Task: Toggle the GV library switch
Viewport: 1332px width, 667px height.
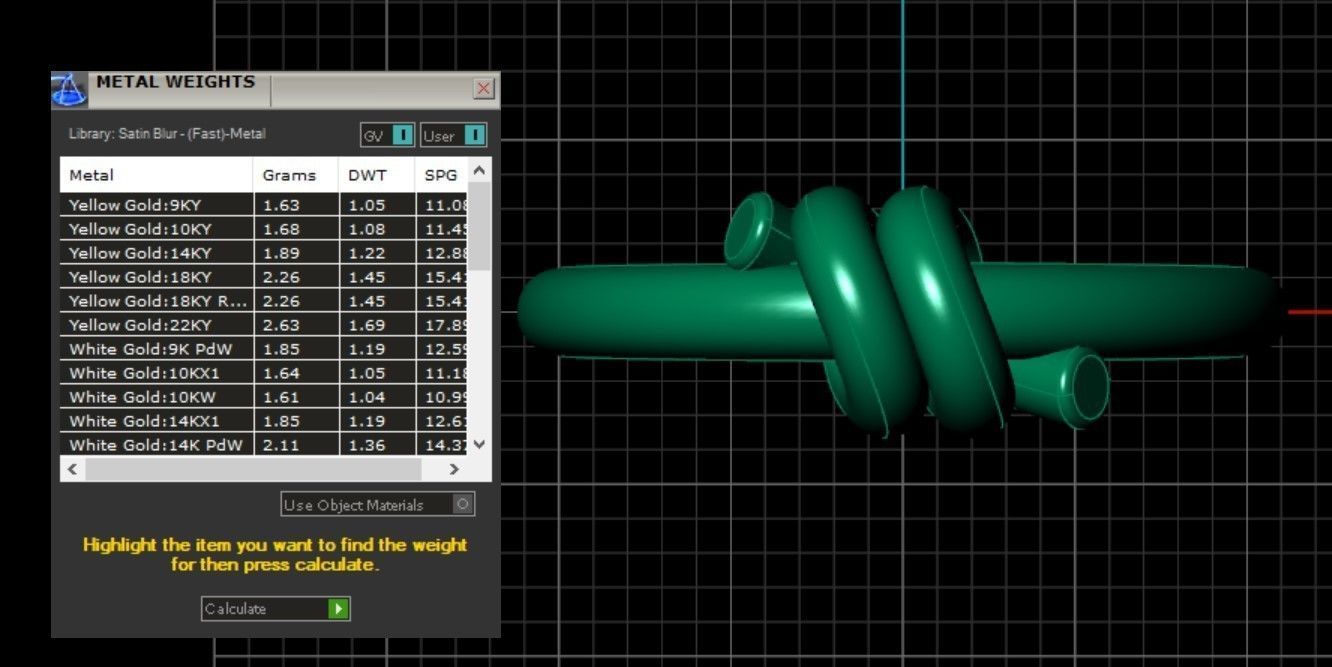Action: (387, 135)
